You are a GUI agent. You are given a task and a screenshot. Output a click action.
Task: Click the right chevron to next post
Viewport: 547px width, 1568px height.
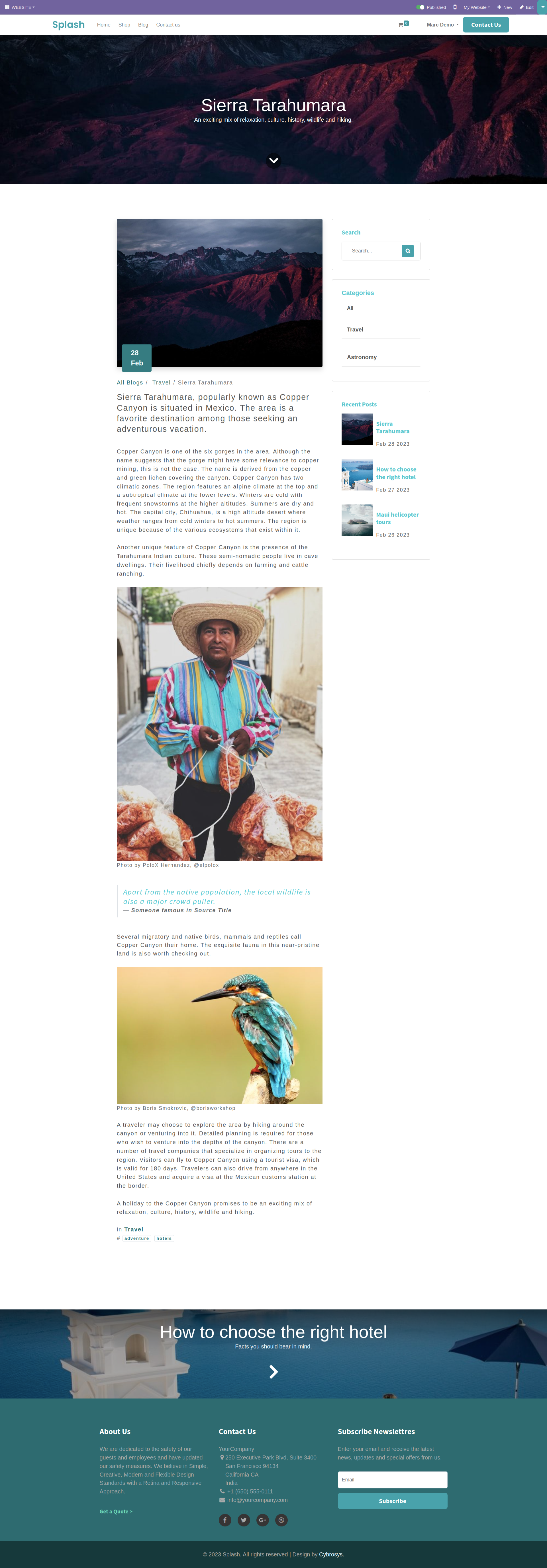click(274, 1371)
